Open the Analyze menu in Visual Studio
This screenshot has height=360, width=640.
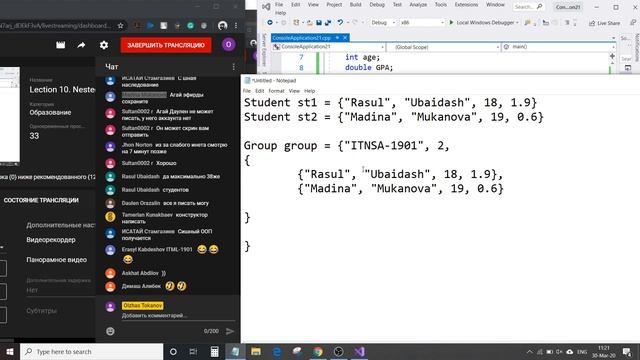pos(418,4)
